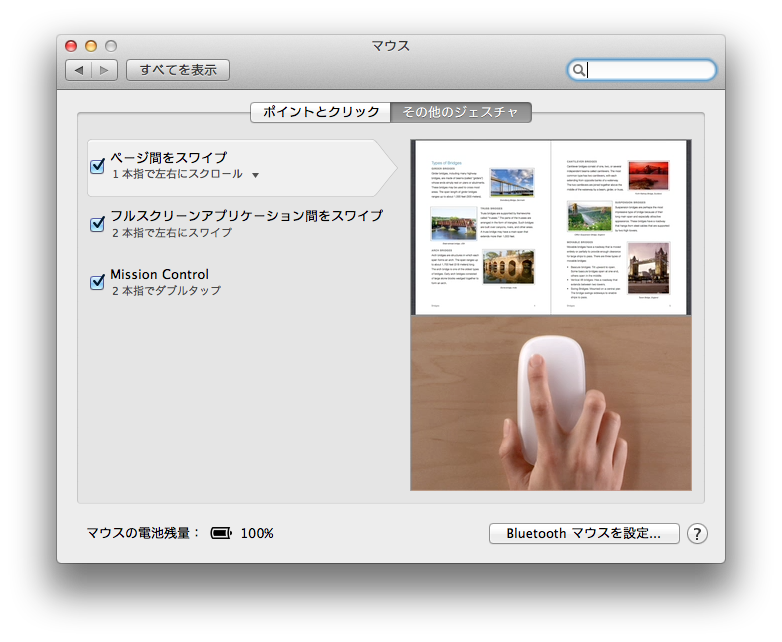Uncheck the ページ間をスワイプ checkbox

[97, 166]
